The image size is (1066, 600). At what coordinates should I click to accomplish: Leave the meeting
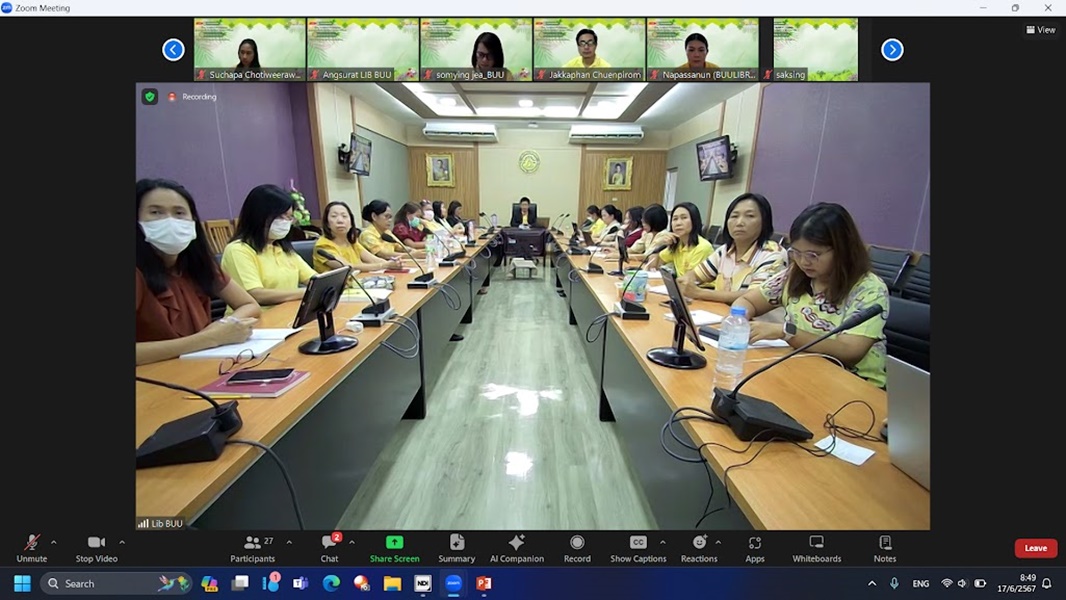[x=1035, y=548]
